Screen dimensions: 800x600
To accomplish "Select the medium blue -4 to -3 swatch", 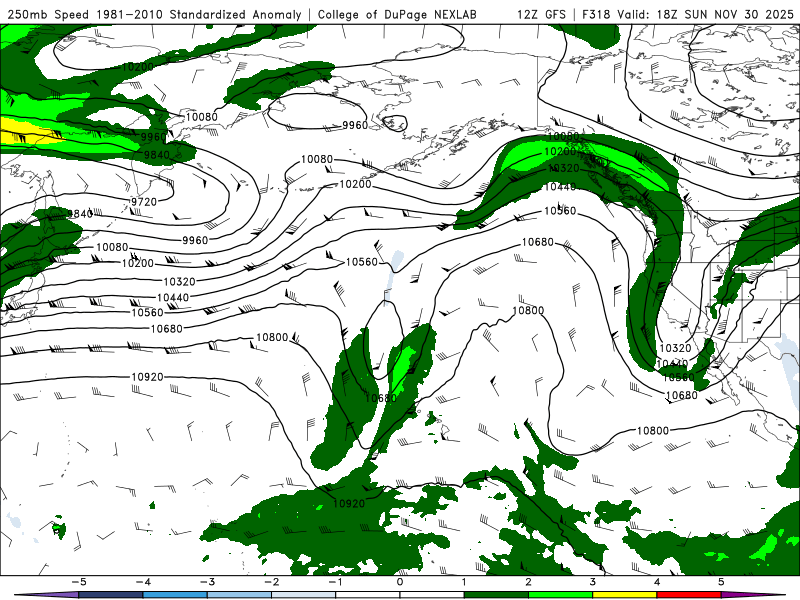I will (175, 595).
